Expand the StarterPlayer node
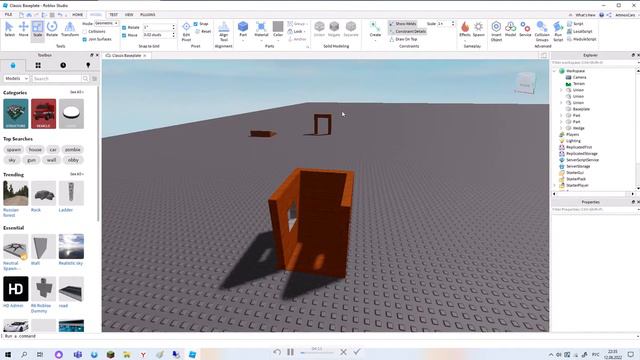640x360 pixels. (555, 185)
